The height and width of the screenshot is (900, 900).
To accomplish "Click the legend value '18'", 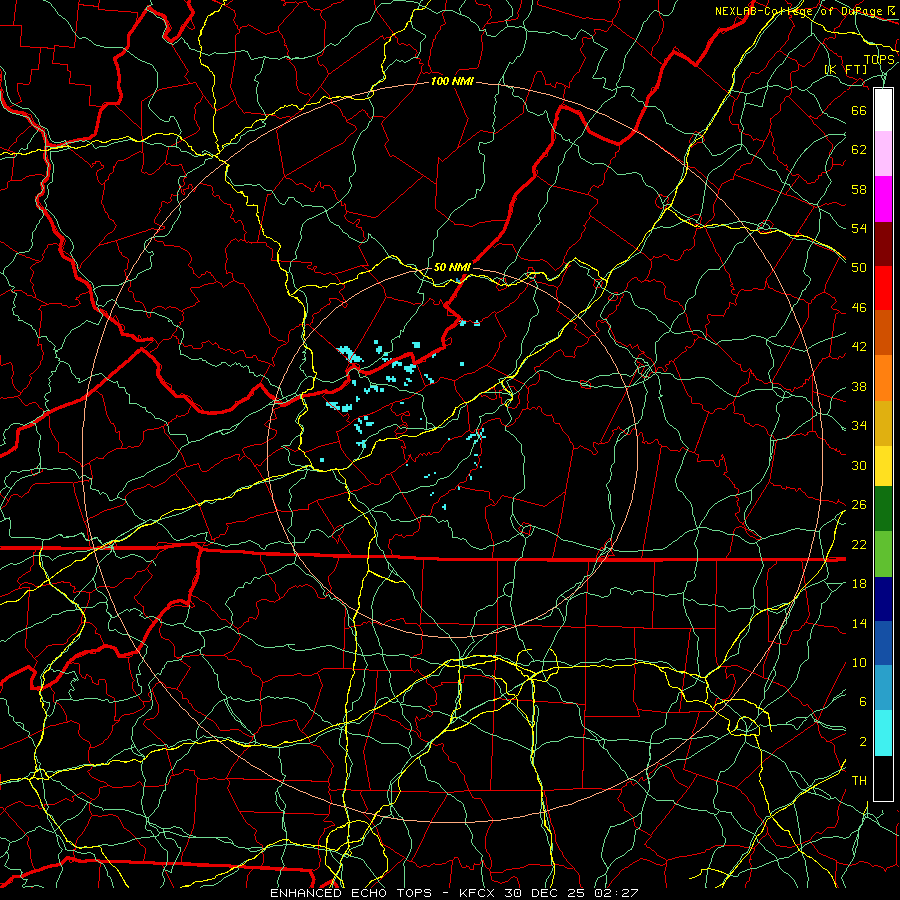I will tap(859, 584).
